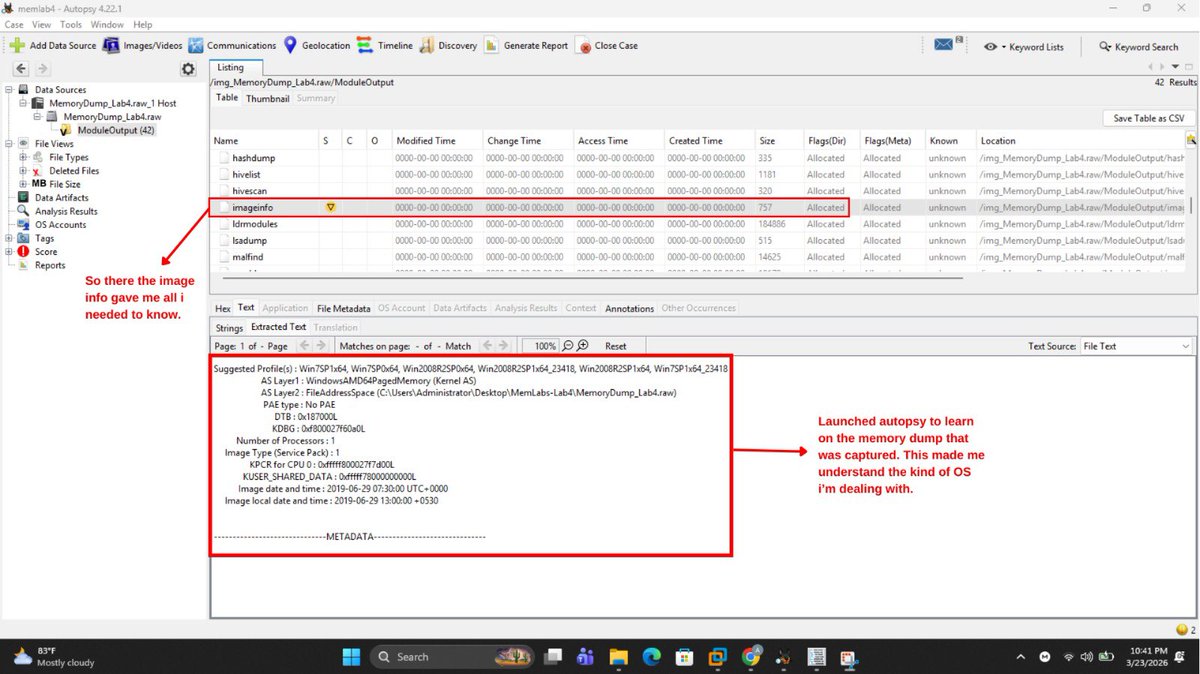Open the Geolocation map tool
The width and height of the screenshot is (1200, 674).
[316, 45]
